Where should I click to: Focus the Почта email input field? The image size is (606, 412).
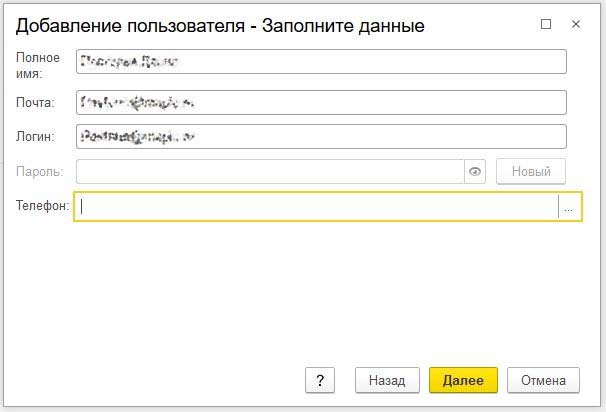point(320,102)
